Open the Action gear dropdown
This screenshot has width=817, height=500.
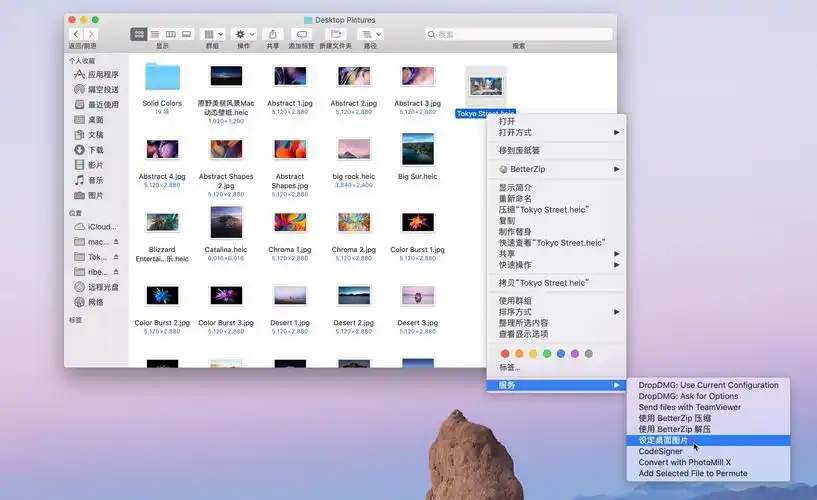[244, 34]
